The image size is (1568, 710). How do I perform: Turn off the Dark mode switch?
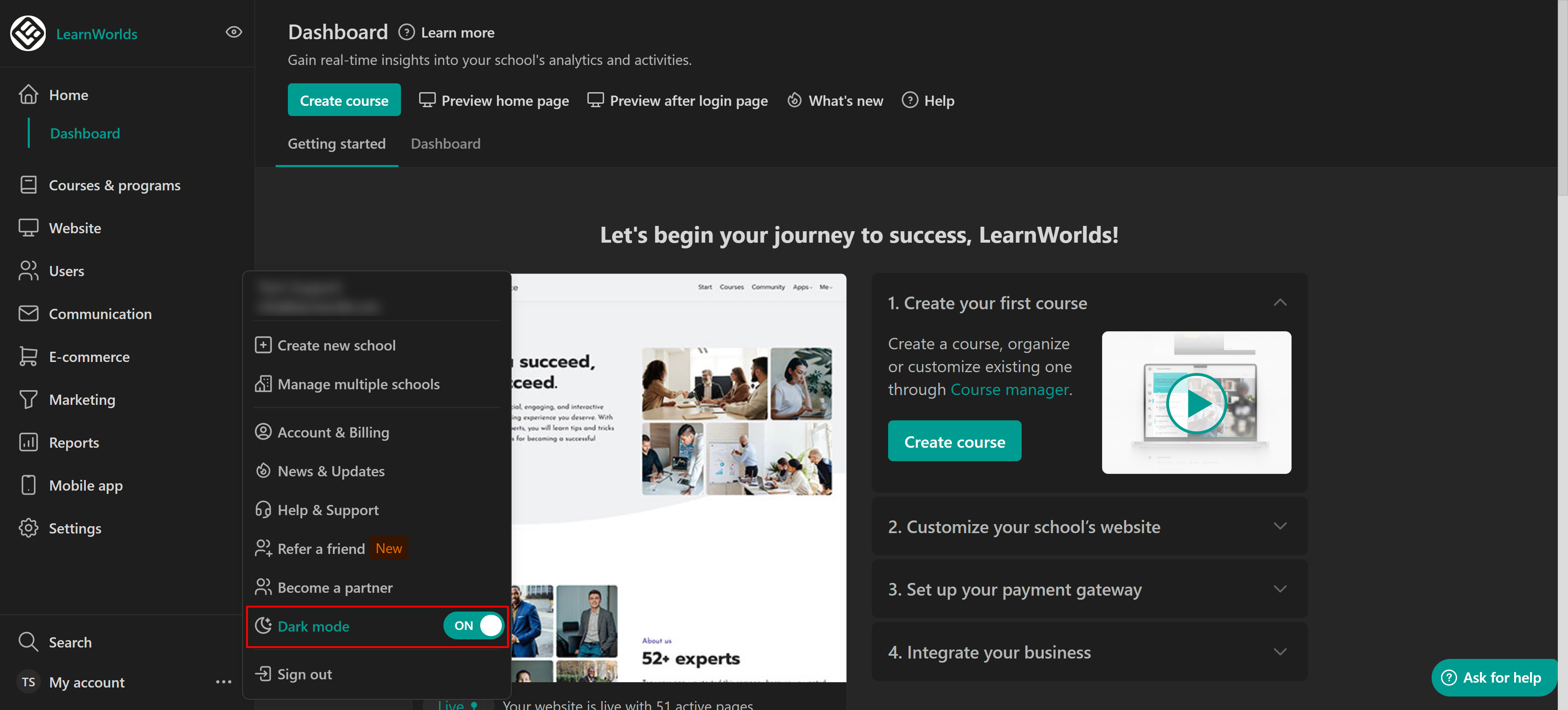tap(474, 625)
